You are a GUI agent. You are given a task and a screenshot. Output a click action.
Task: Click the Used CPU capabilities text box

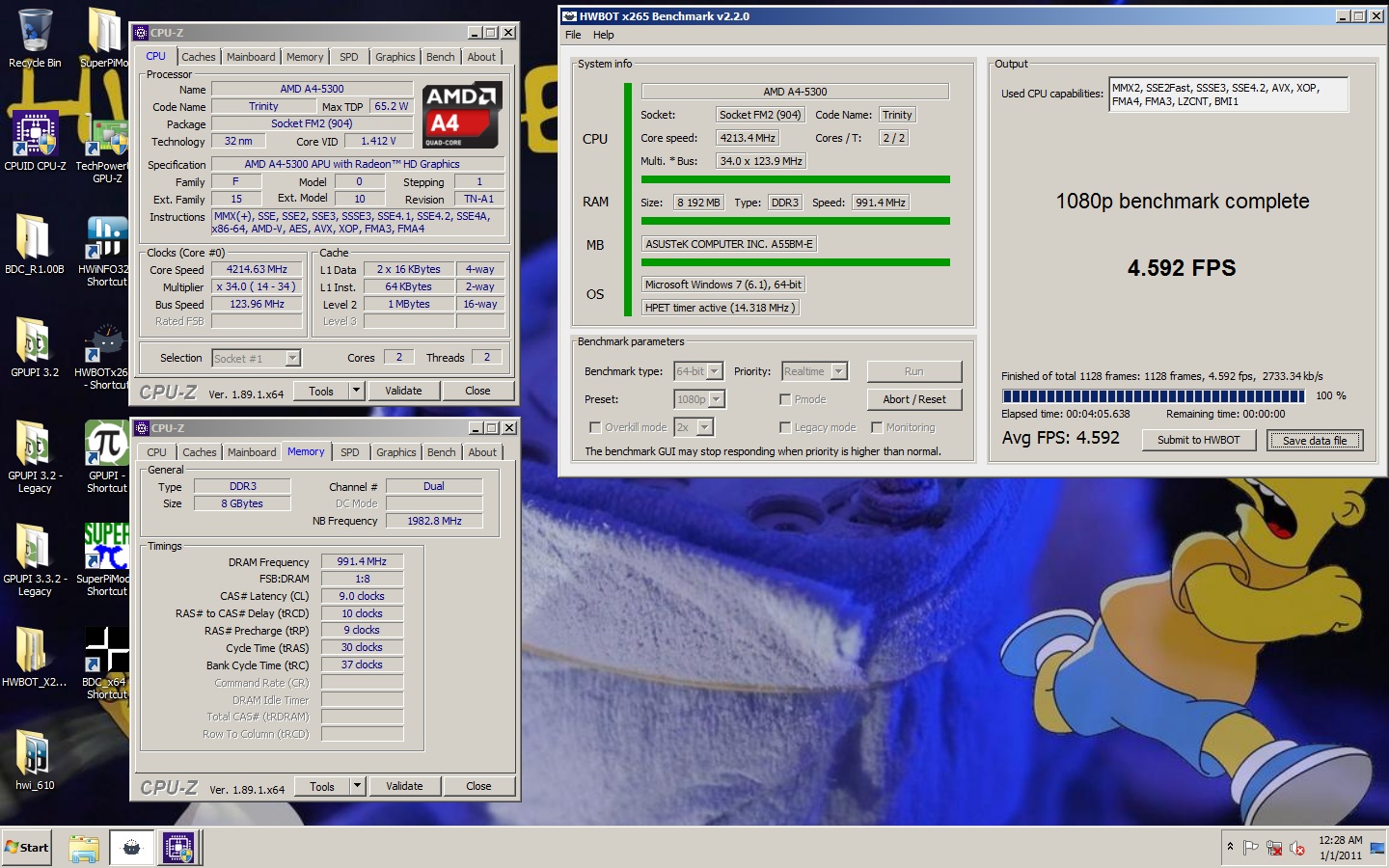click(1229, 95)
